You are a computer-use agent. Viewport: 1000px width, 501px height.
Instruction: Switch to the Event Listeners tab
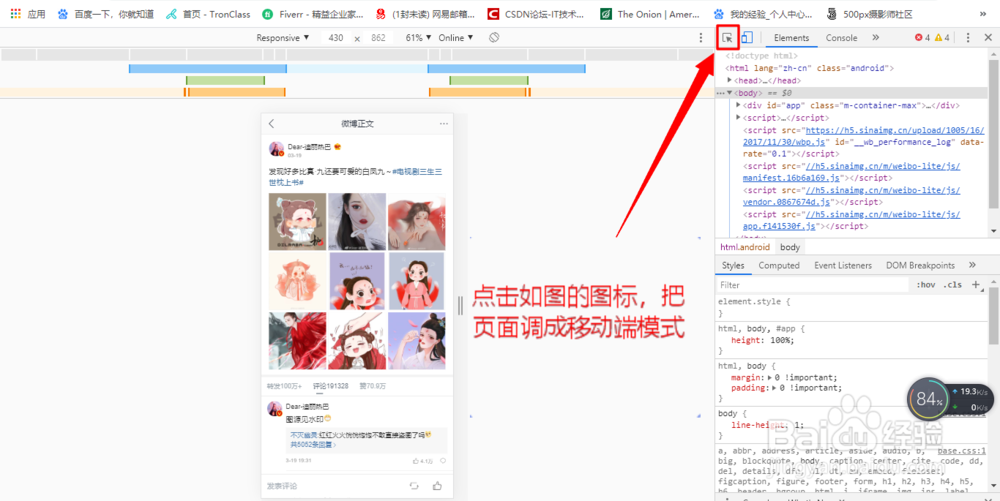[x=842, y=266]
